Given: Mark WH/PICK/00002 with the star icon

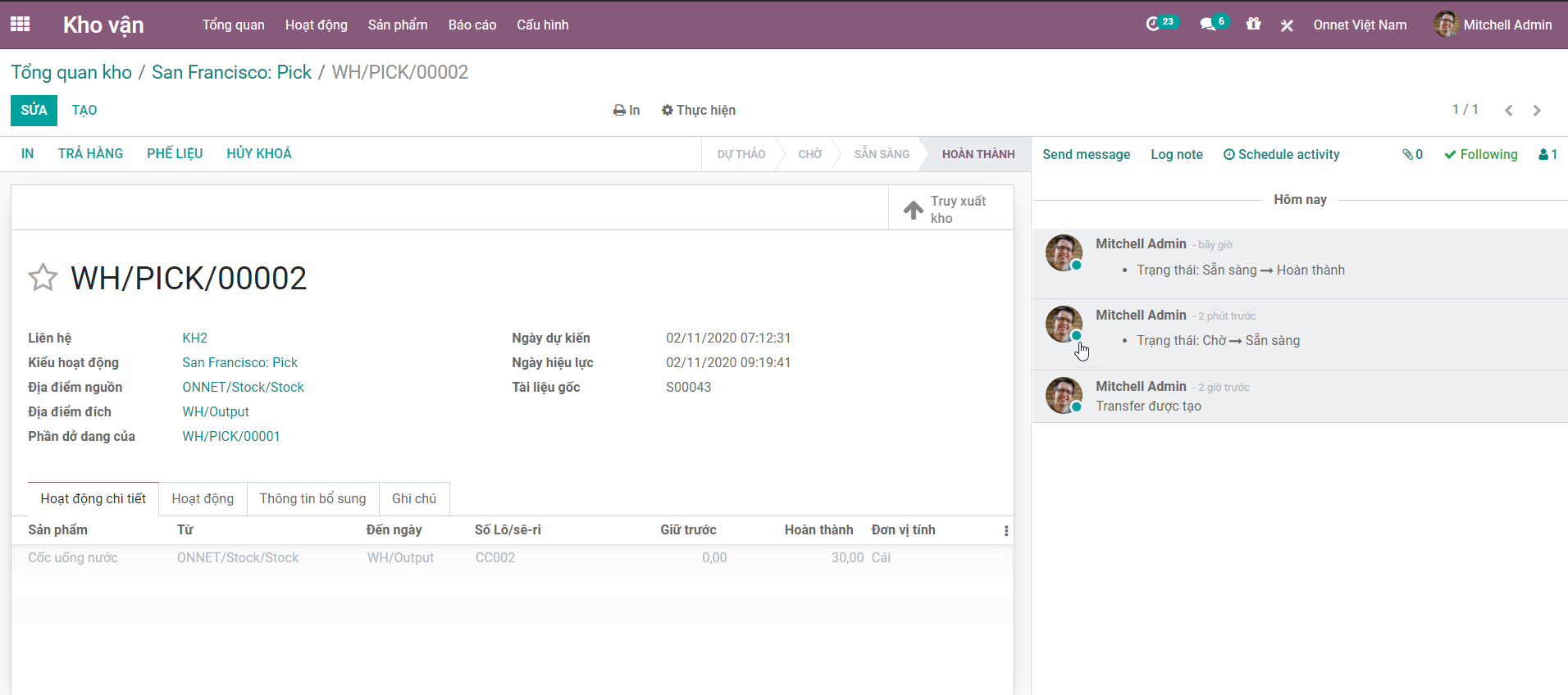Looking at the screenshot, I should pos(43,278).
